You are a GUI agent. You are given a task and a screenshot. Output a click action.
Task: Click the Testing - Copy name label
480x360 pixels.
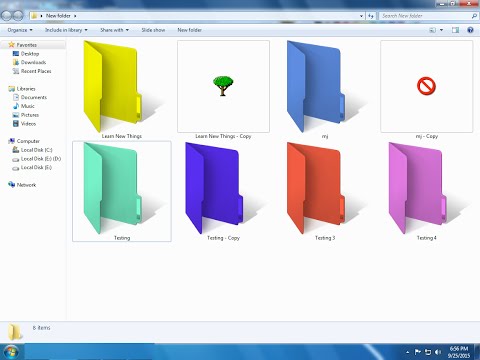(x=223, y=238)
